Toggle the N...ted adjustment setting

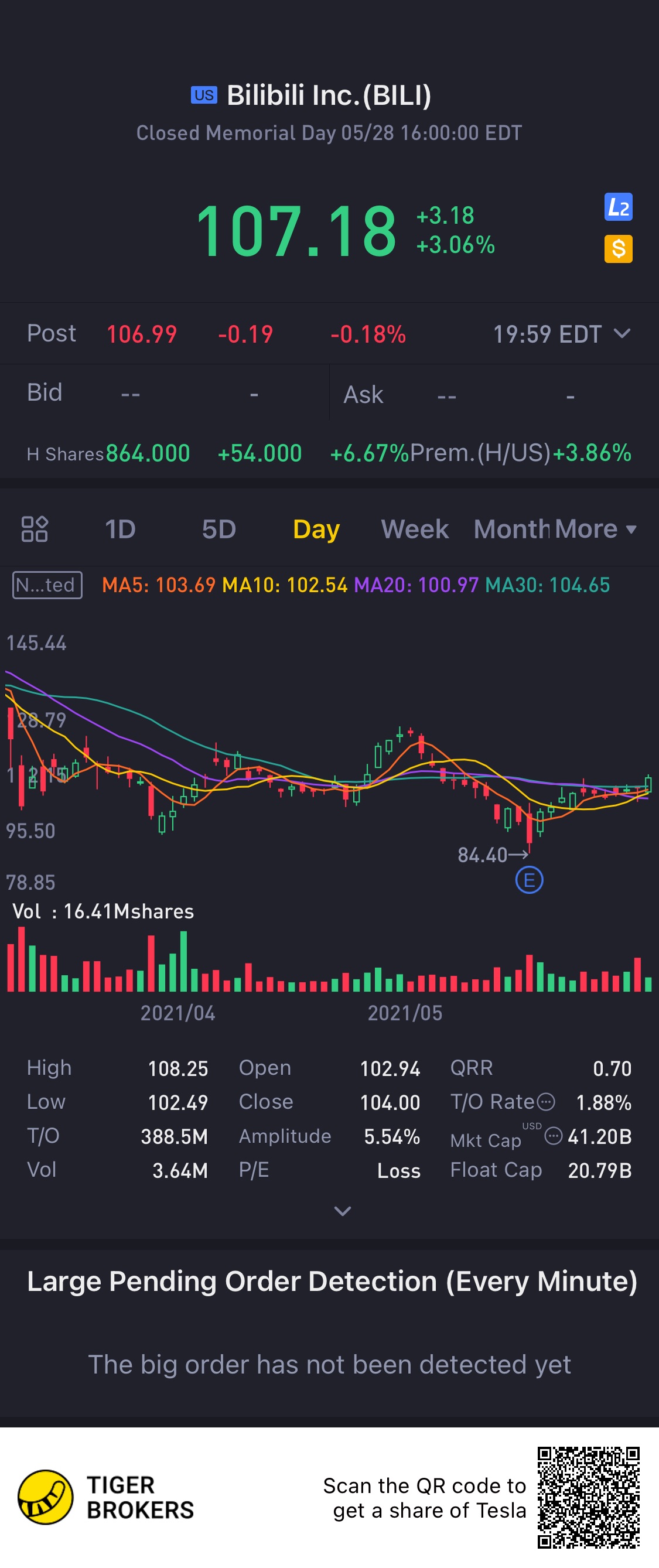point(47,585)
